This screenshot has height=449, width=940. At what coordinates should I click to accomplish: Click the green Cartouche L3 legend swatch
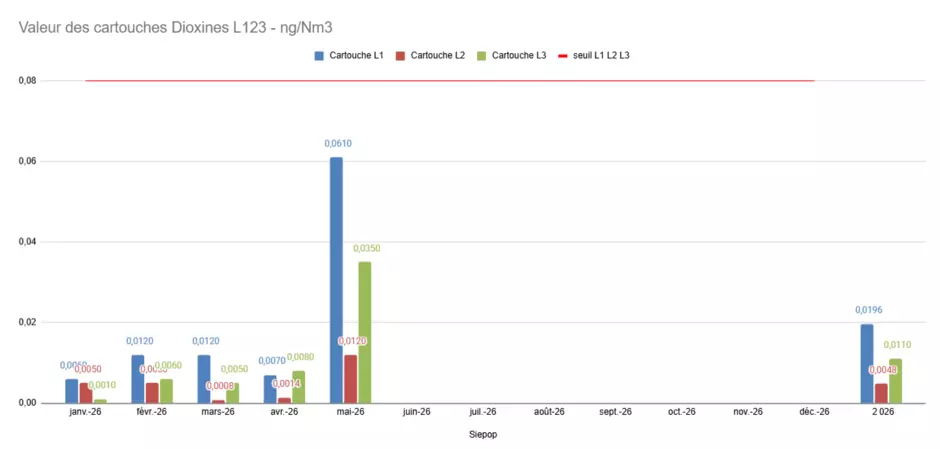pos(483,56)
